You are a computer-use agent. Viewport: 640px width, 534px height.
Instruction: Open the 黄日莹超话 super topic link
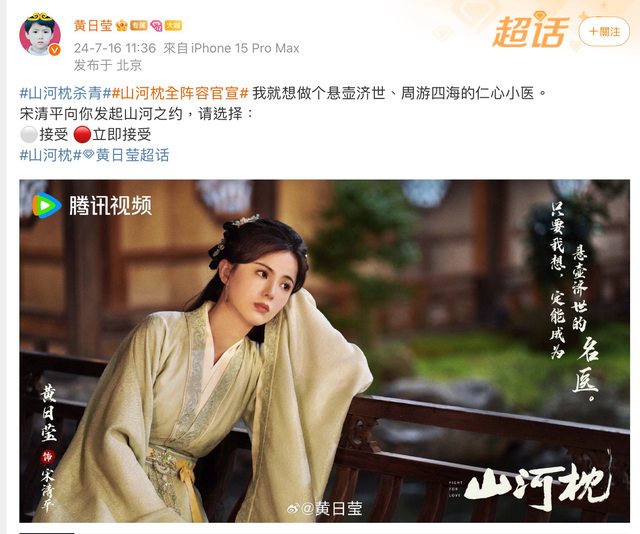coord(132,155)
